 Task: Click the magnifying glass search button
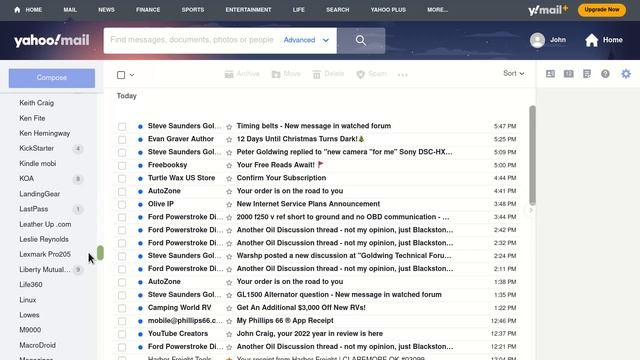[361, 40]
